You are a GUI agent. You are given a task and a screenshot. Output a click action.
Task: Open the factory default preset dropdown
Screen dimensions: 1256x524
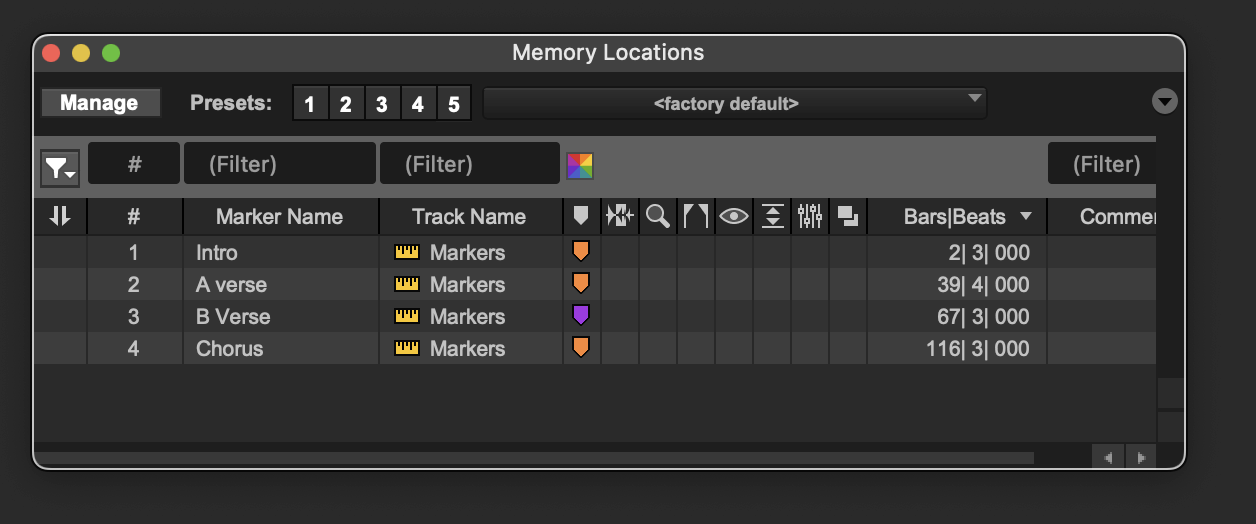point(734,103)
